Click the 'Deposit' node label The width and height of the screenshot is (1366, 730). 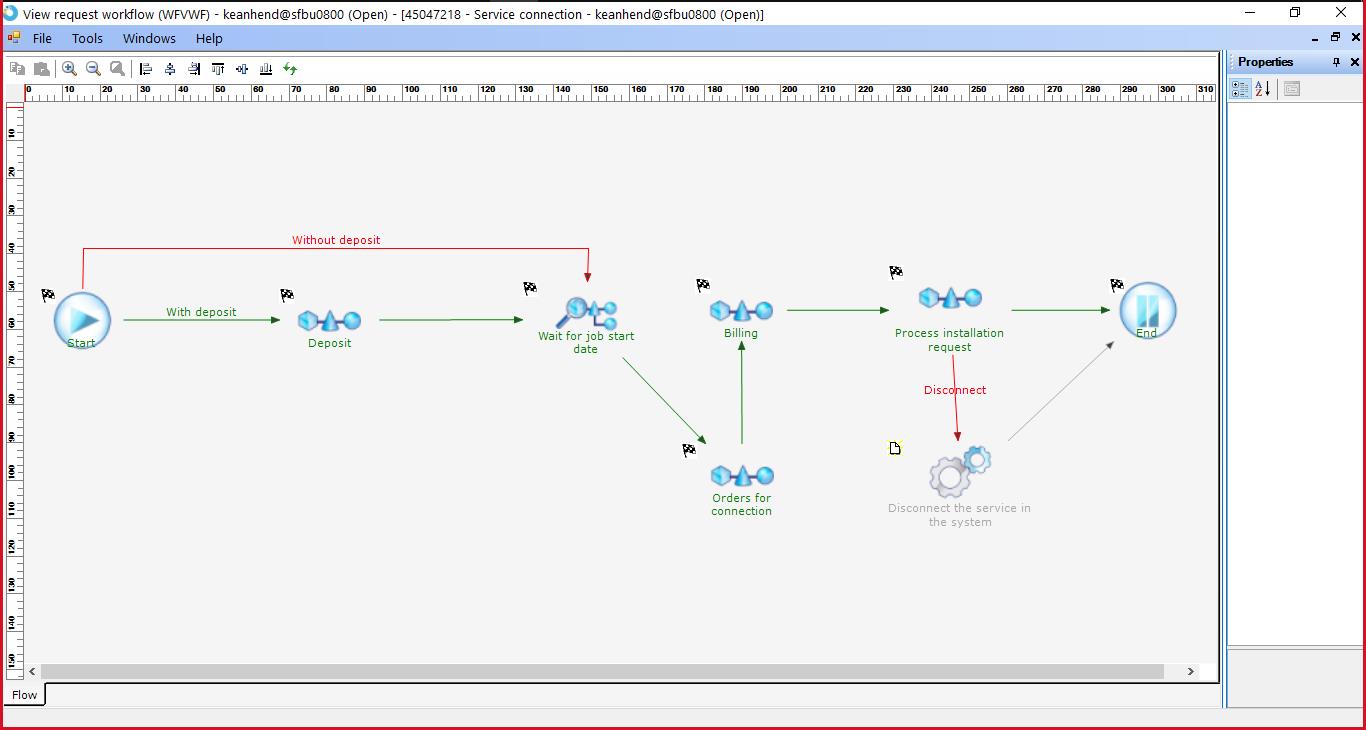tap(329, 343)
